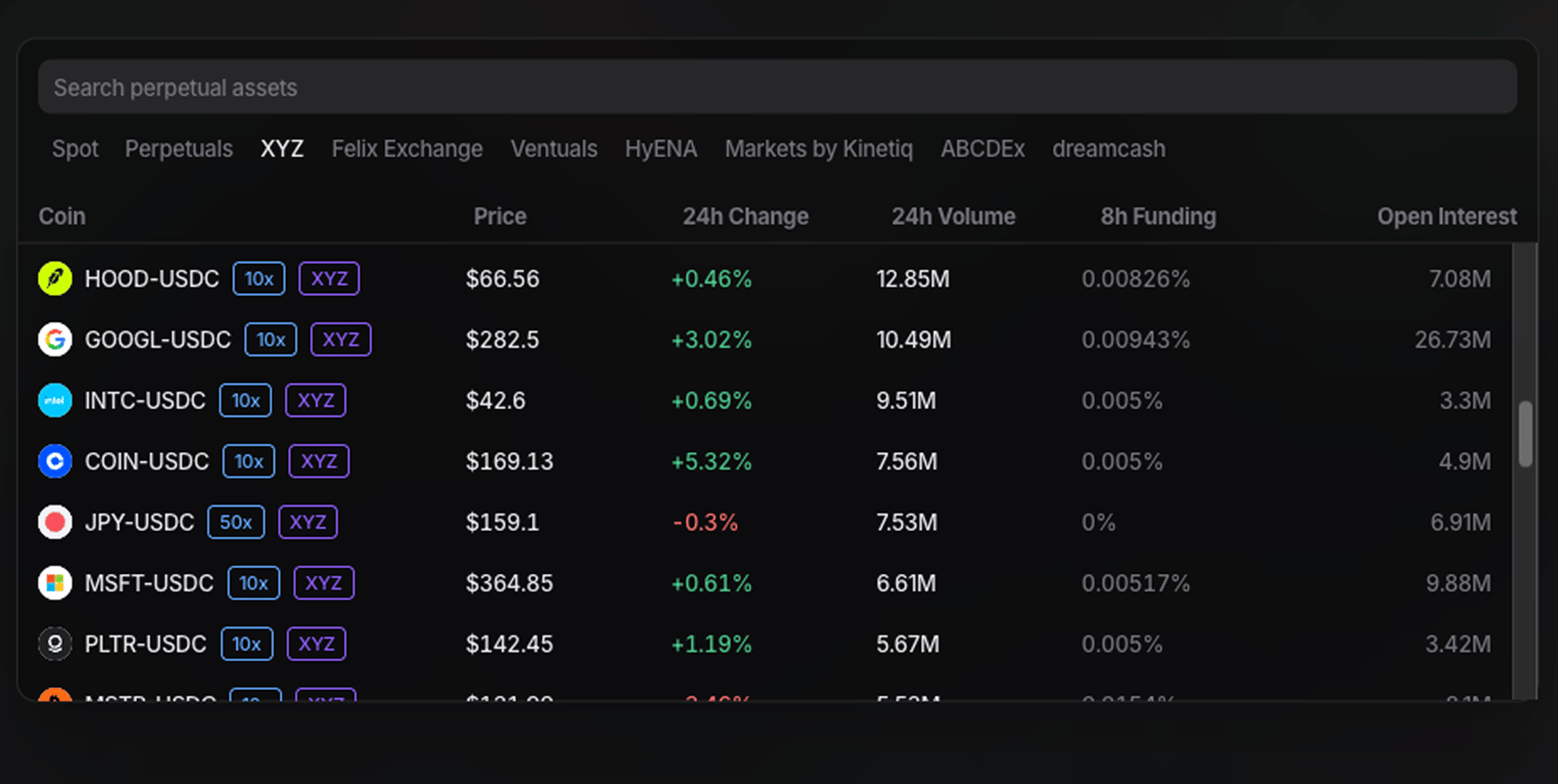1558x784 pixels.
Task: Click the PLTR-USDC Palantir logo icon
Action: 55,644
